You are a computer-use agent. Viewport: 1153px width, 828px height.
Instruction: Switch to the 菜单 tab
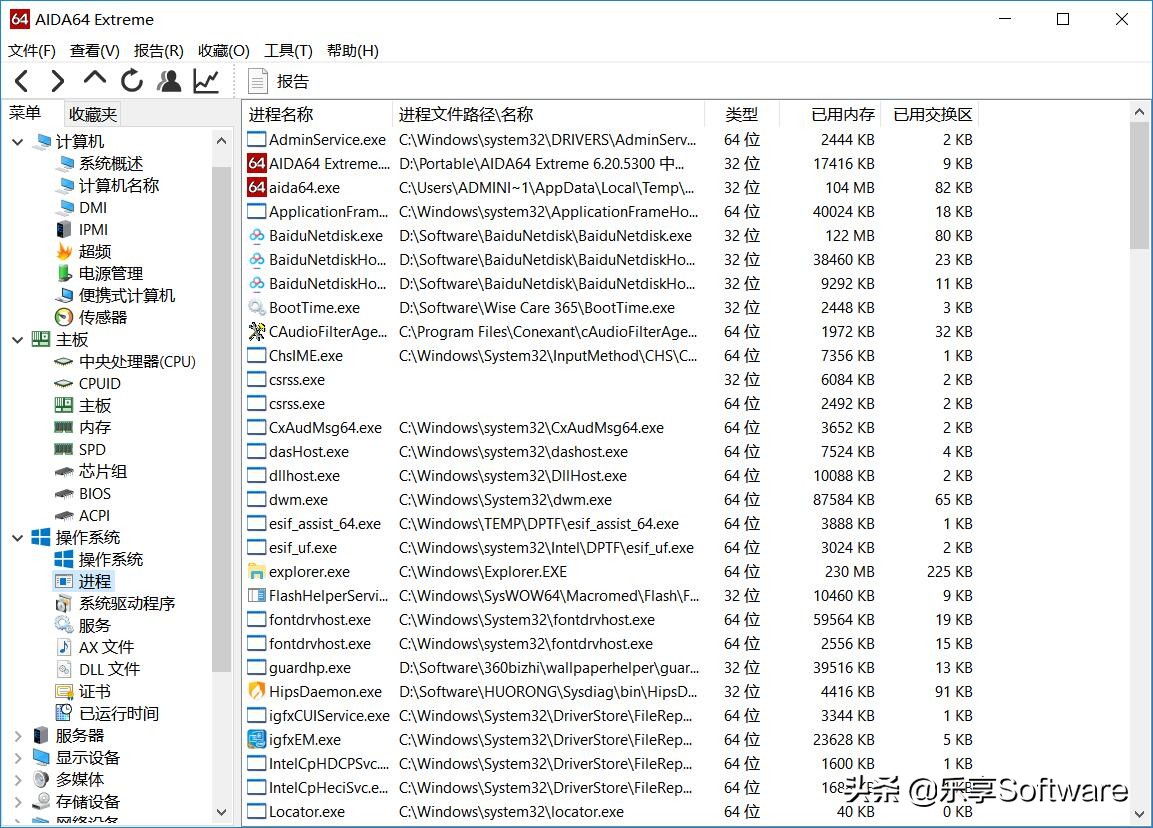25,113
